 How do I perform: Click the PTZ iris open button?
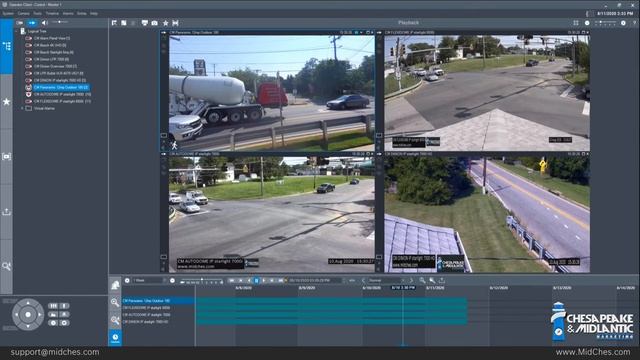click(x=64, y=323)
